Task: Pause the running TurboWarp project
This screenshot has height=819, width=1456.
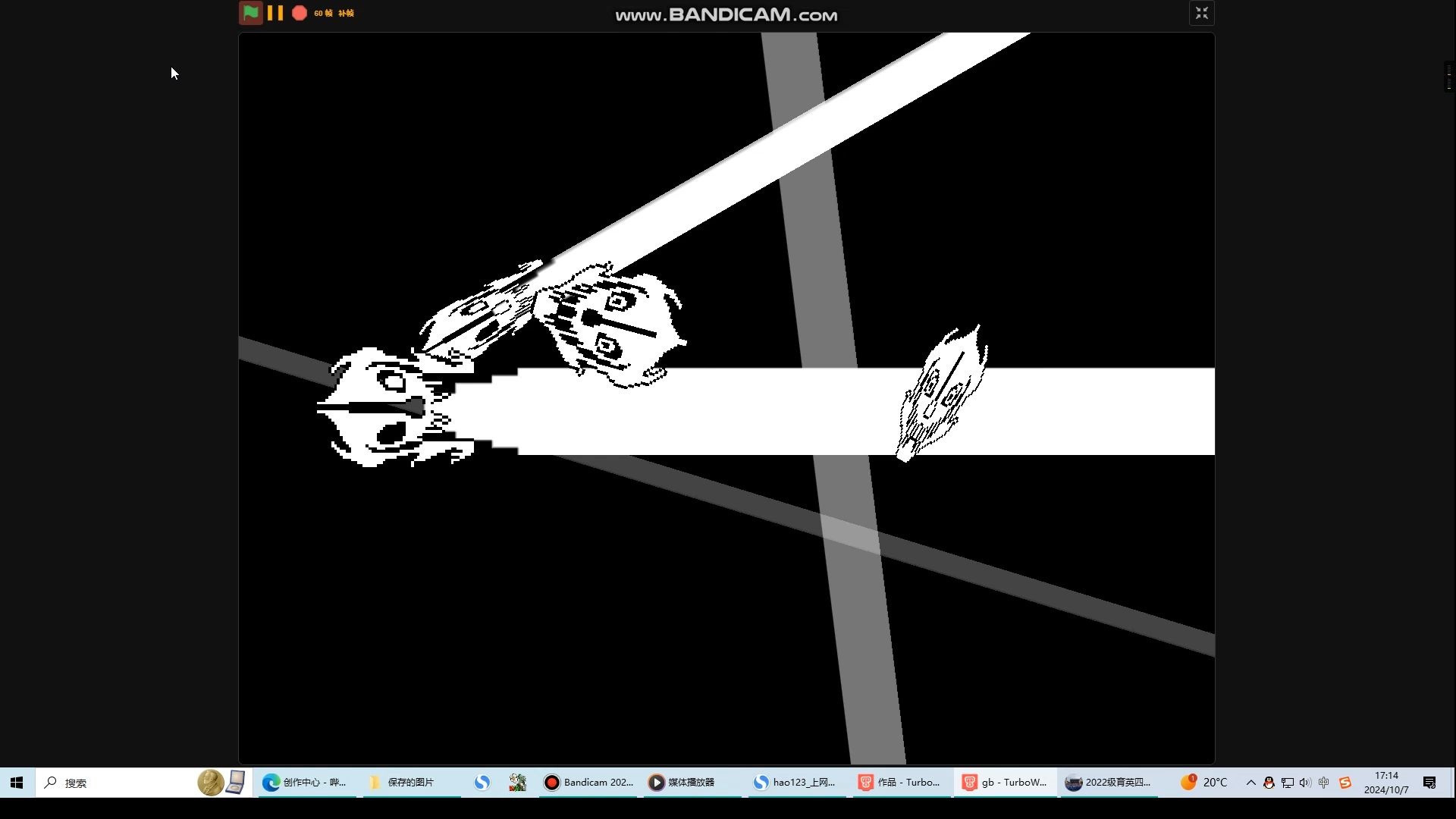Action: point(275,13)
